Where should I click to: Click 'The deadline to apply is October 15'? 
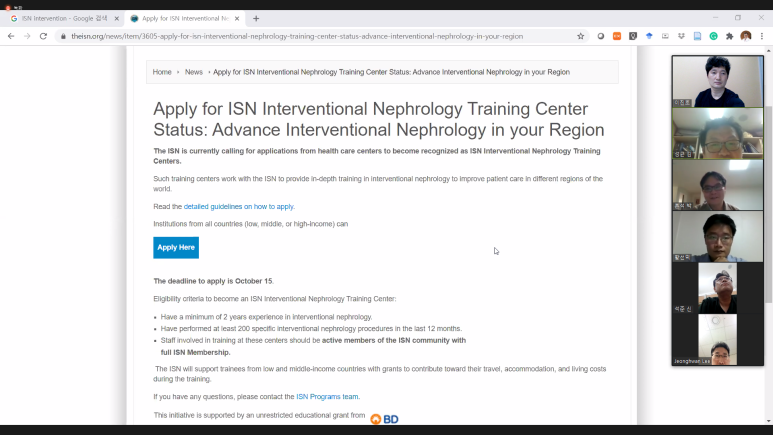point(213,281)
